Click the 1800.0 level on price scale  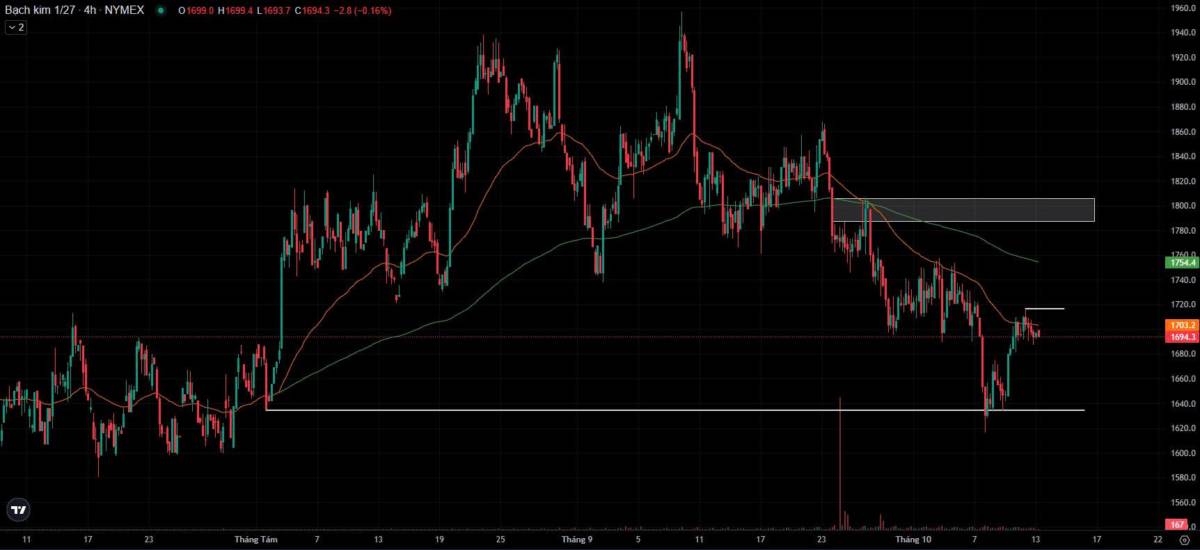click(x=1183, y=206)
